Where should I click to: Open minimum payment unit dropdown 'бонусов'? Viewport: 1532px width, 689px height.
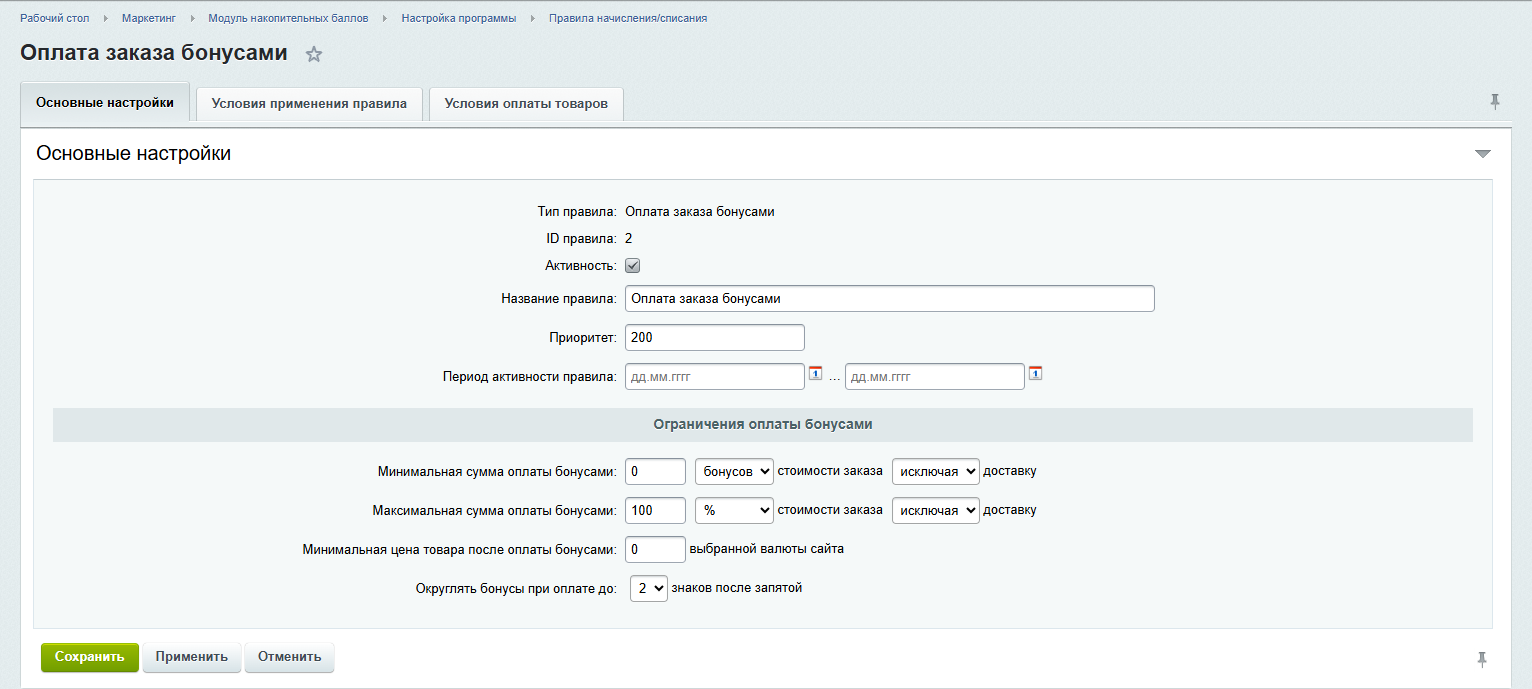click(734, 471)
